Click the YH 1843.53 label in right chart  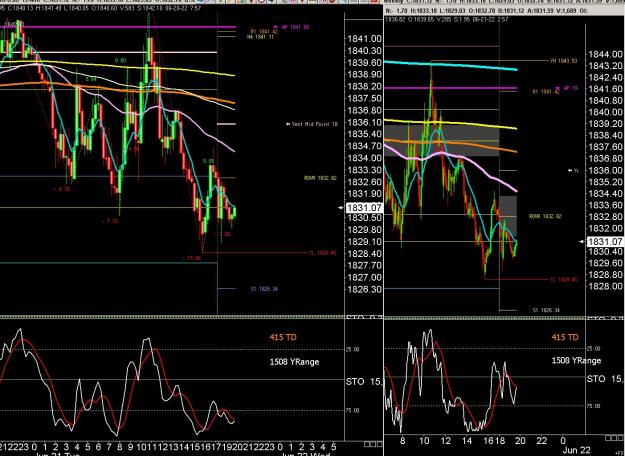point(564,61)
